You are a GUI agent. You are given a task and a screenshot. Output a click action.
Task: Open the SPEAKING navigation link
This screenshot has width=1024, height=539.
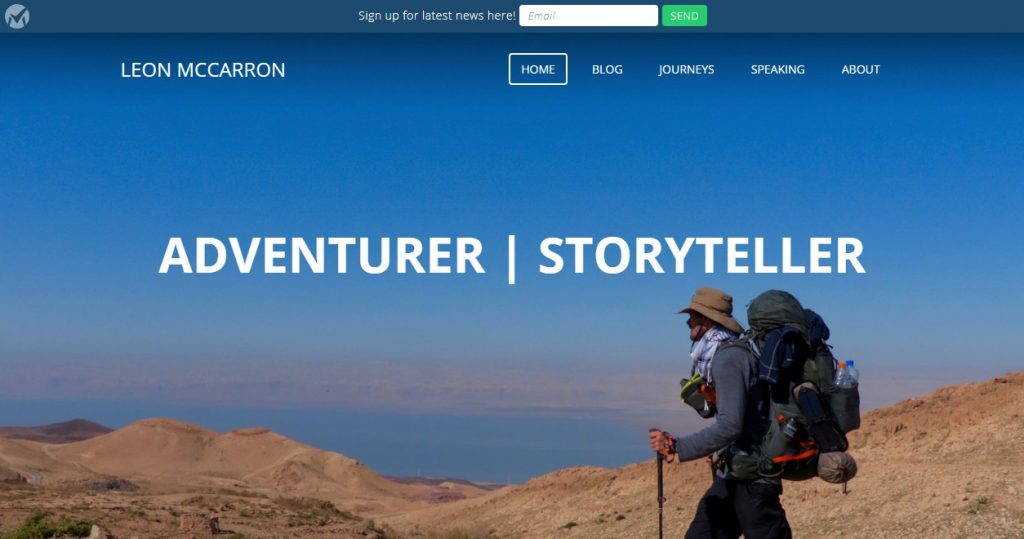tap(778, 69)
